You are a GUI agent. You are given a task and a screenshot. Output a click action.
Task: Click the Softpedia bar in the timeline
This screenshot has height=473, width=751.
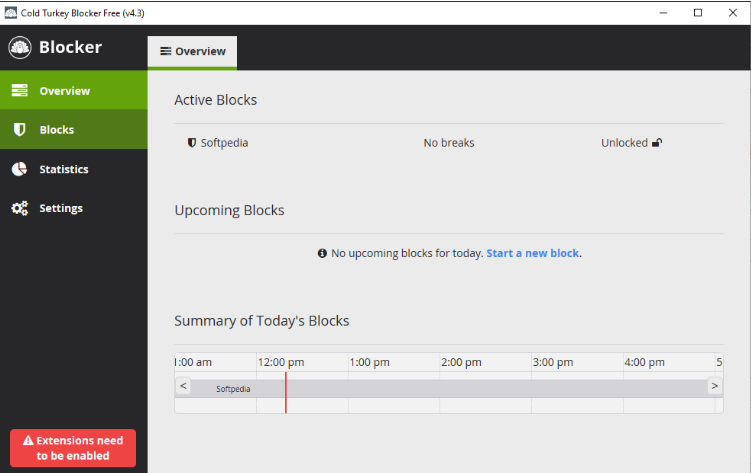449,389
